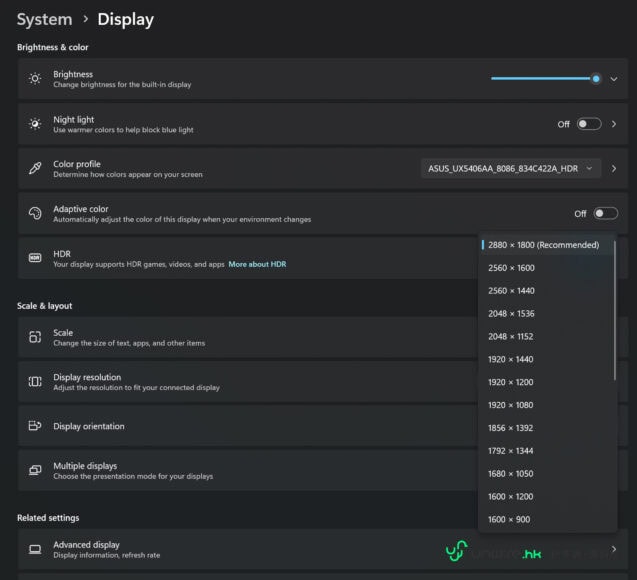Go back to System breadcrumb
Screen dimensions: 637x580
(x=44, y=19)
